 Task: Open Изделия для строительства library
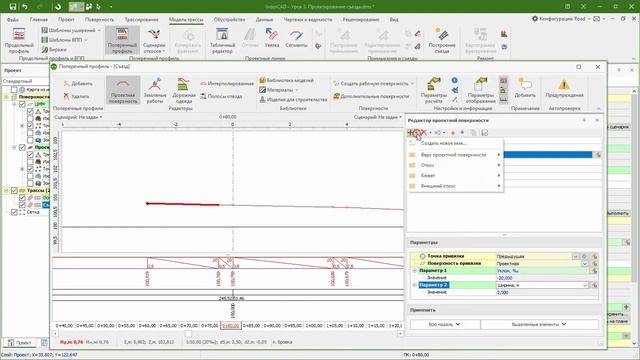click(293, 99)
